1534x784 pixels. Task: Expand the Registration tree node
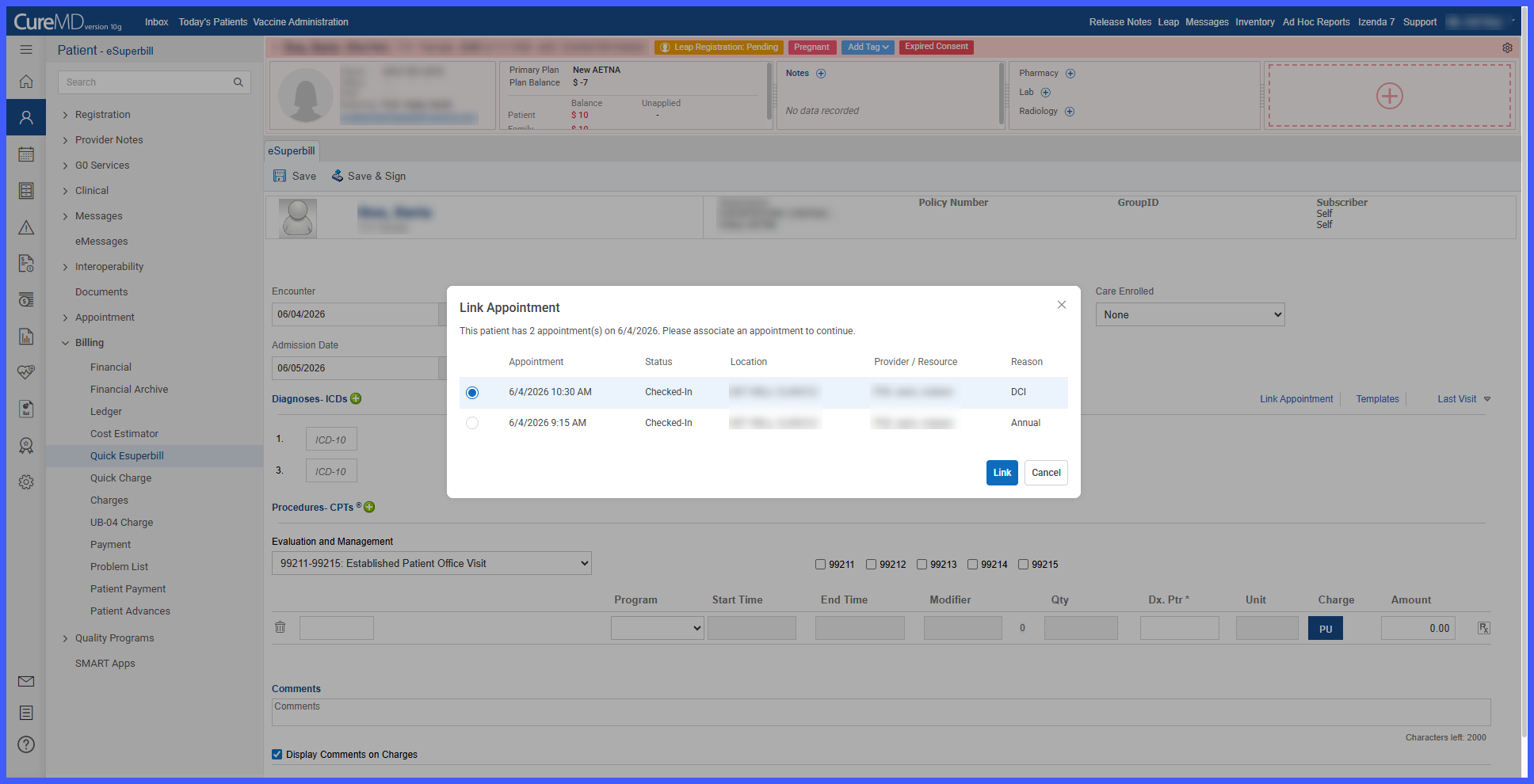tap(65, 115)
